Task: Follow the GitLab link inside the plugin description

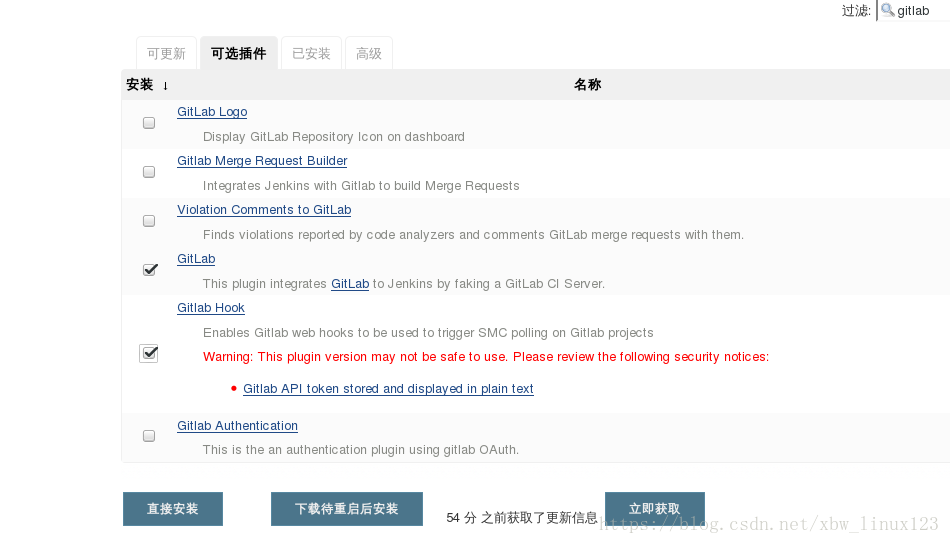Action: [350, 284]
